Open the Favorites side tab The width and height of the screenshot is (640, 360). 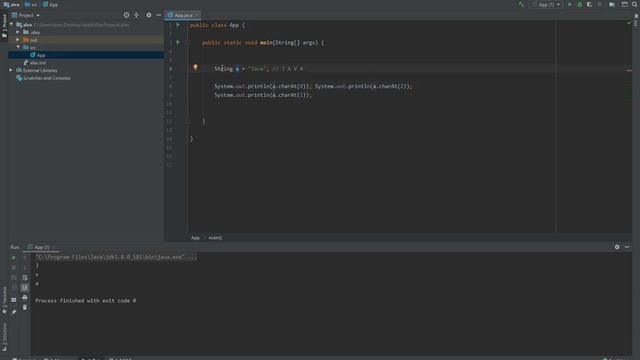pyautogui.click(x=4, y=300)
